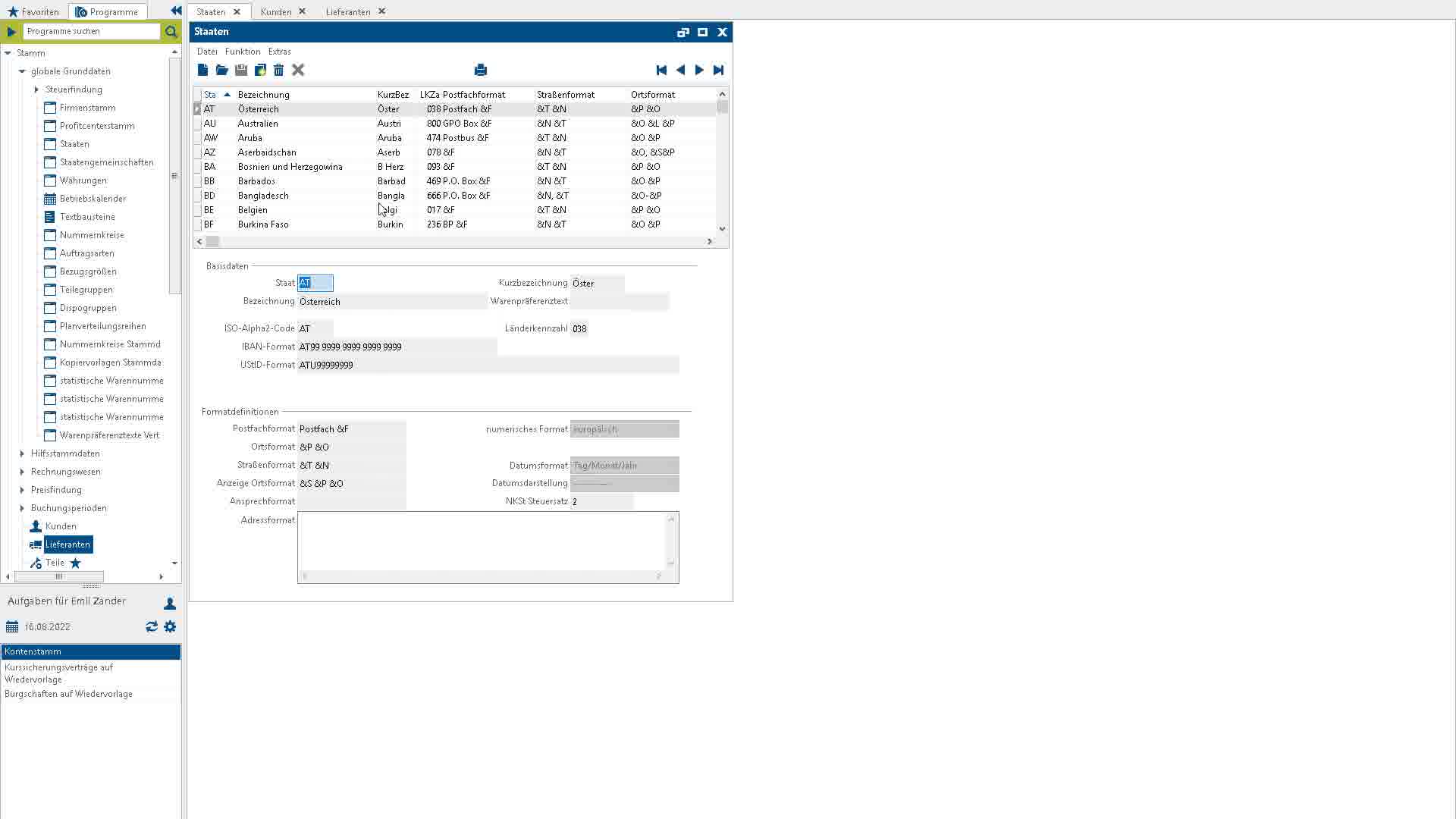Open Währungen in the tree
Screen dimensions: 1456x819
click(x=83, y=180)
